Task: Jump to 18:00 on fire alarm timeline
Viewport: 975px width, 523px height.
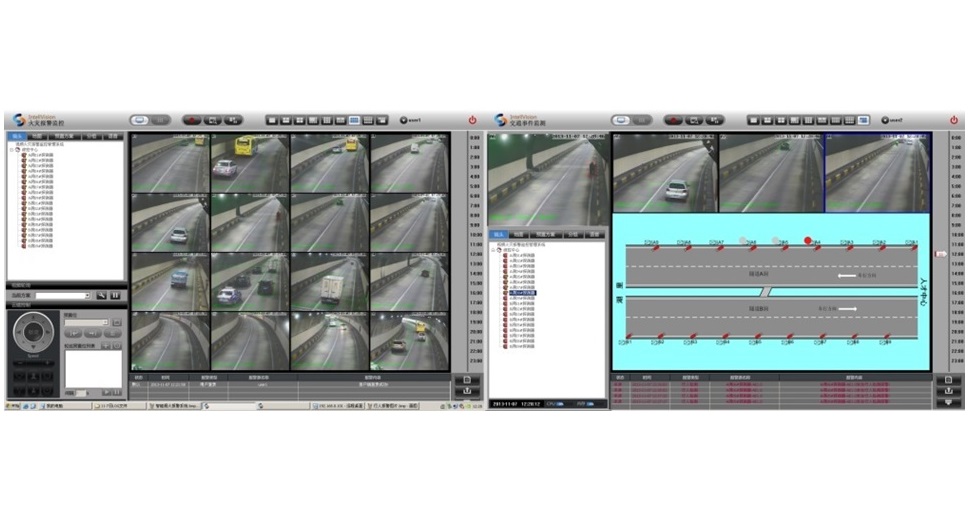Action: (476, 313)
